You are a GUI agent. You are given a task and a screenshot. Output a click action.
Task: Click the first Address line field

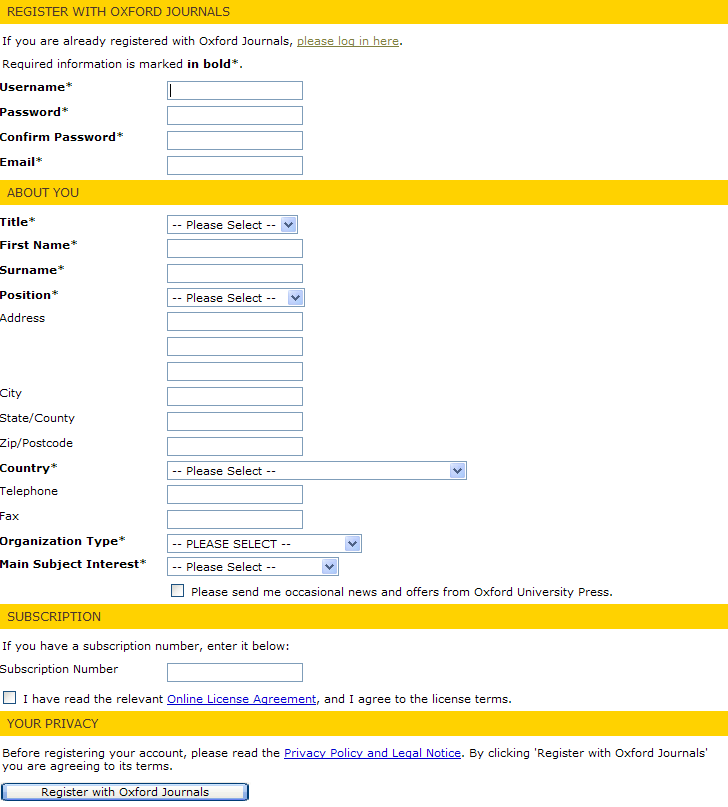click(235, 322)
